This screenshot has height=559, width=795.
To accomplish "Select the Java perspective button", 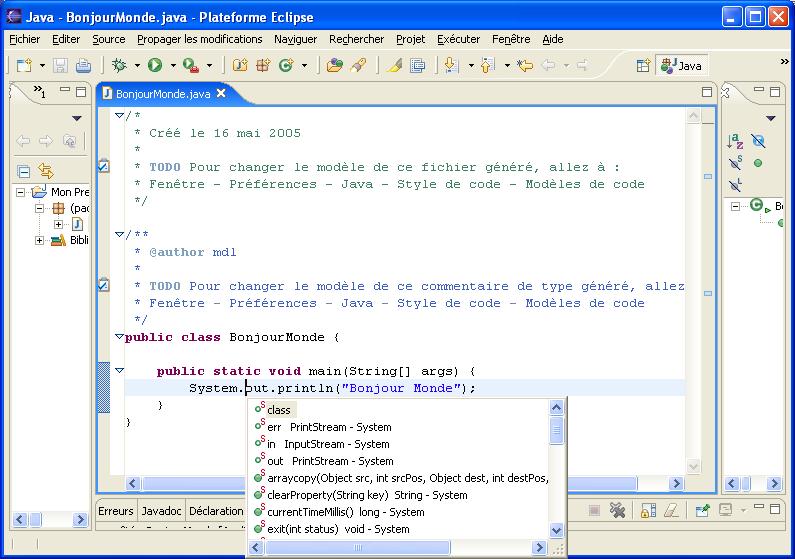I will [x=681, y=66].
